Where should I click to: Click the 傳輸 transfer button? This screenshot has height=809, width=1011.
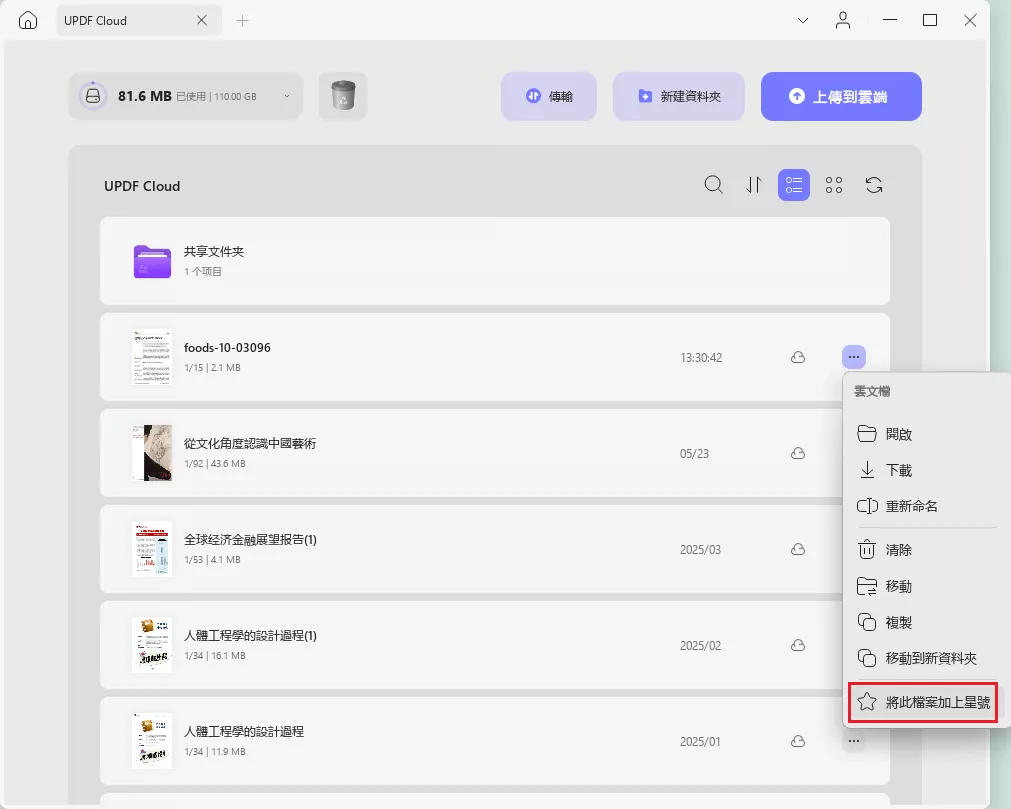pyautogui.click(x=549, y=96)
